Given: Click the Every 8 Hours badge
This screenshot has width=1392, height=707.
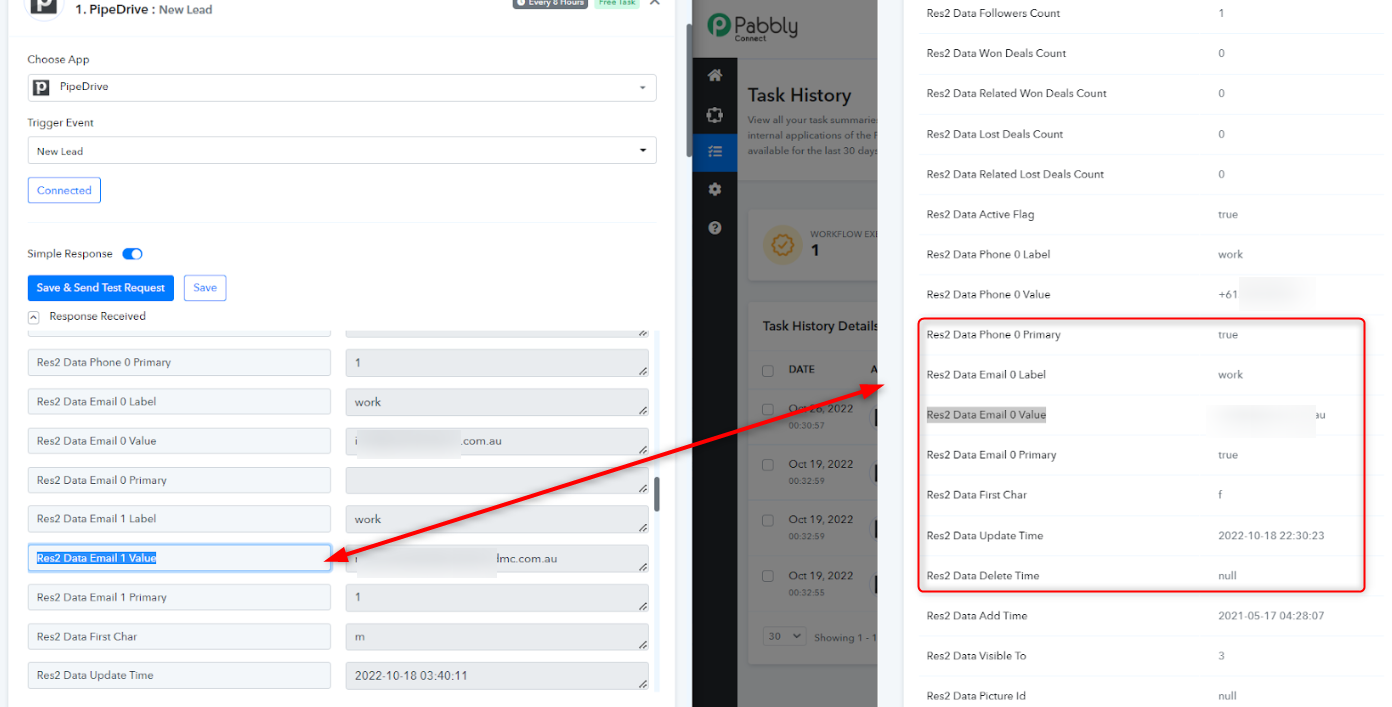Looking at the screenshot, I should (x=550, y=4).
